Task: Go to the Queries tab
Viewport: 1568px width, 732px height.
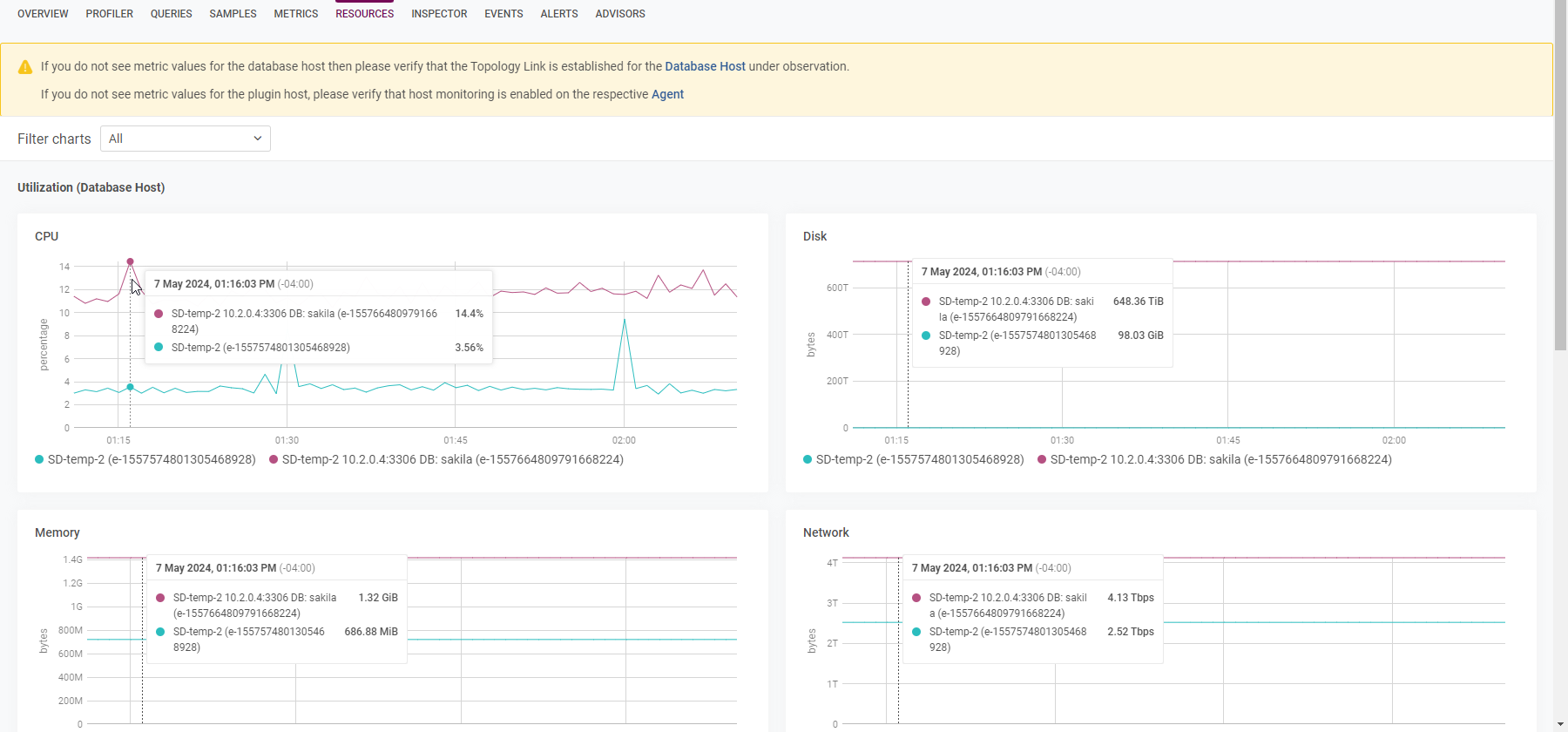Action: [x=171, y=14]
